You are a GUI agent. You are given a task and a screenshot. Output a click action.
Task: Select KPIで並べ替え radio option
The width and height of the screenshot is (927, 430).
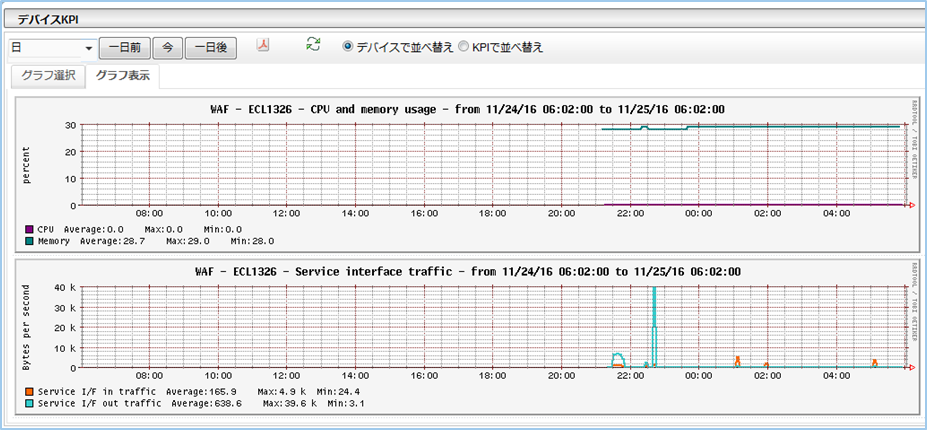pyautogui.click(x=464, y=47)
